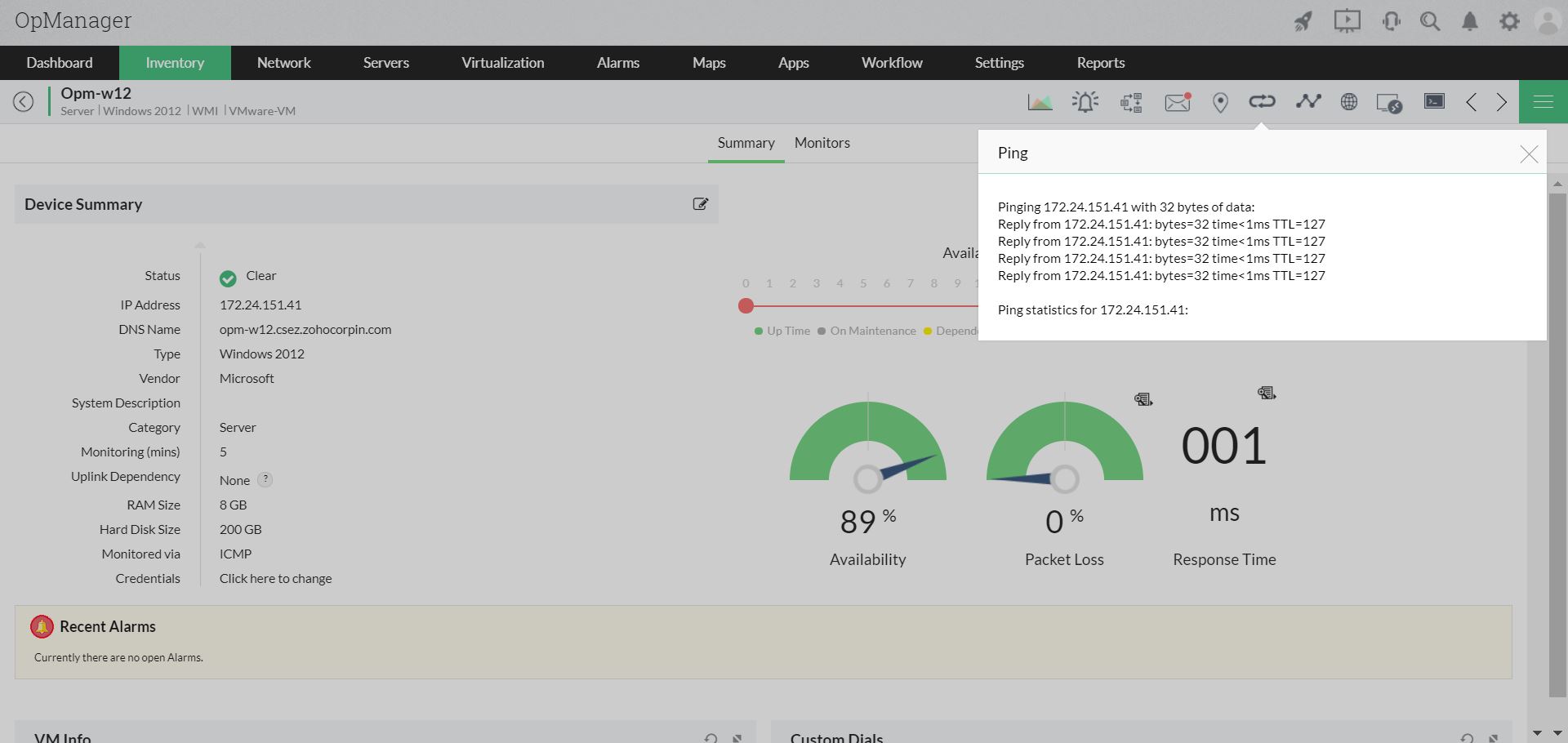Screen dimensions: 1568x743
Task: Click the Monitored via ICMP value
Action: click(236, 554)
